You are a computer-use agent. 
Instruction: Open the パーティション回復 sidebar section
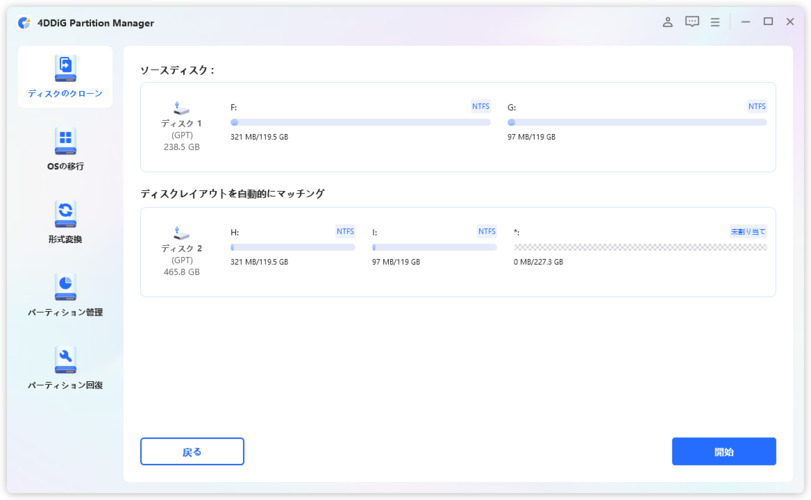point(65,368)
